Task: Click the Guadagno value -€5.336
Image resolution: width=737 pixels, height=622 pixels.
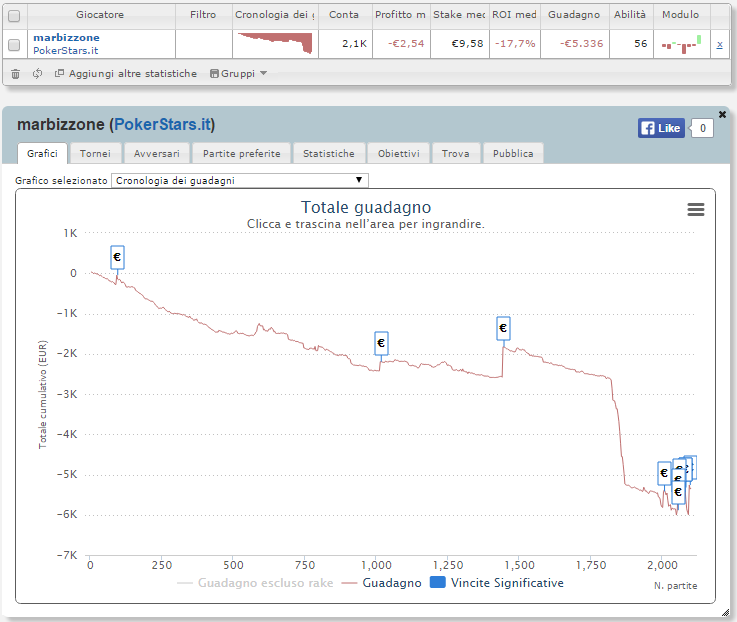Action: tap(582, 44)
